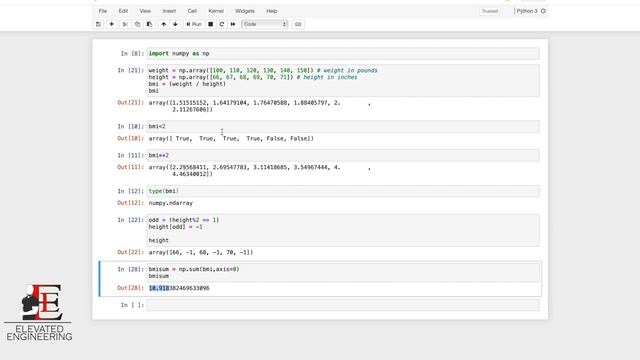Click the empty code cell at bottom
Viewport: 640px width, 360px height.
(x=343, y=305)
